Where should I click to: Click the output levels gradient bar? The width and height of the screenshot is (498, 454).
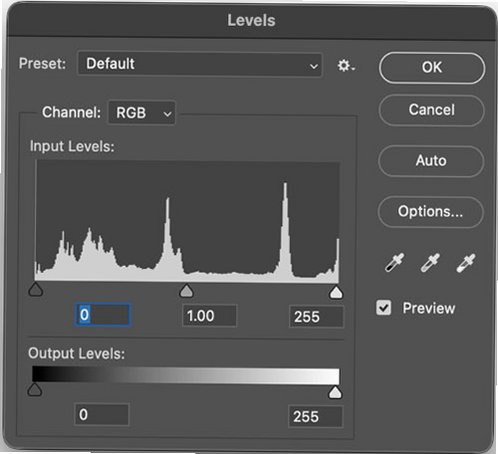[x=186, y=375]
